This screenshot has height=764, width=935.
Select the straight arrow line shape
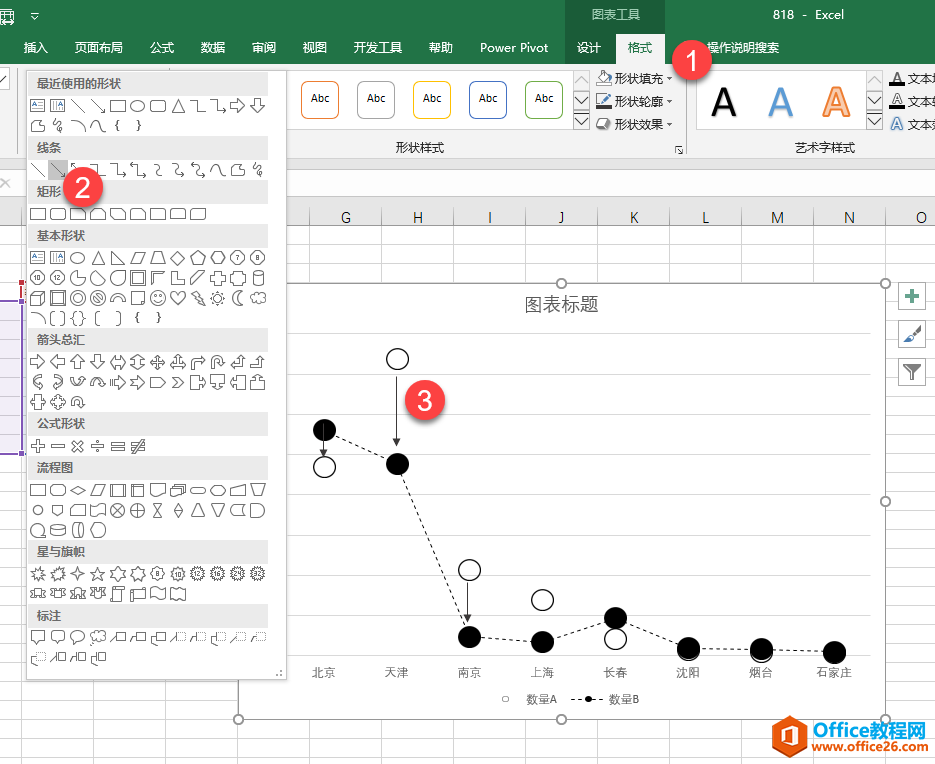click(x=60, y=170)
